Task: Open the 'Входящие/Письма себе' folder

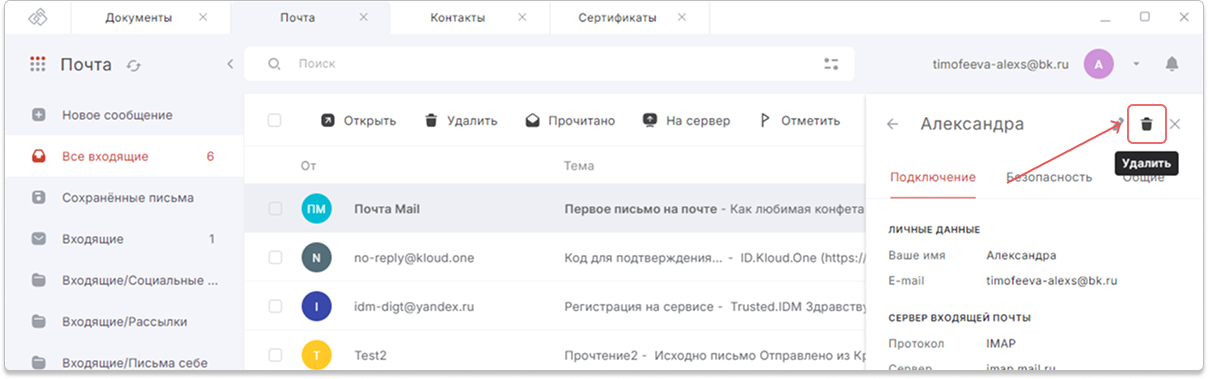Action: 124,362
